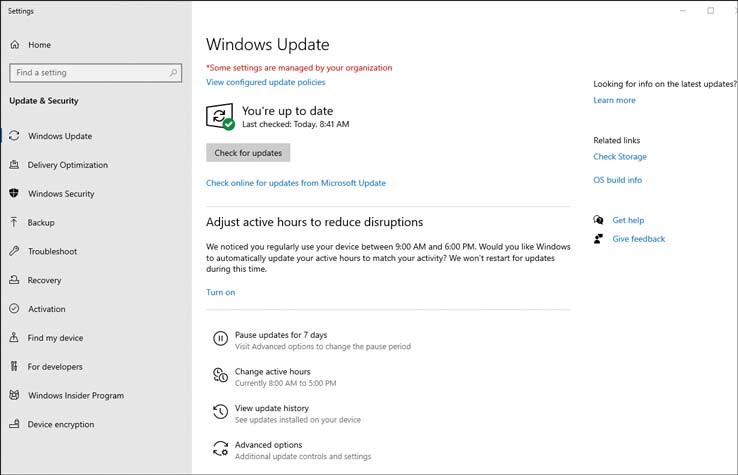Open View configured update policies link
Viewport: 738px width, 475px height.
[x=265, y=82]
